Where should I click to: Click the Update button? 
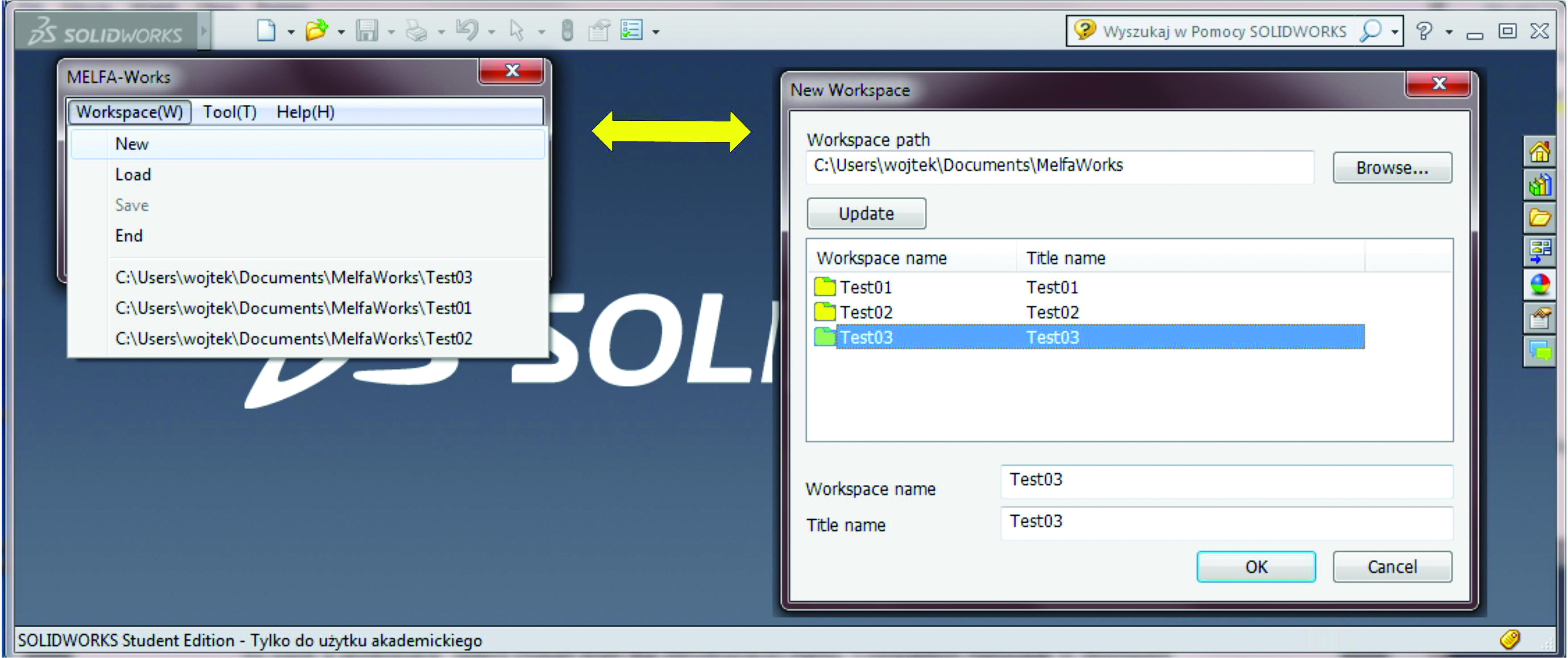click(866, 213)
